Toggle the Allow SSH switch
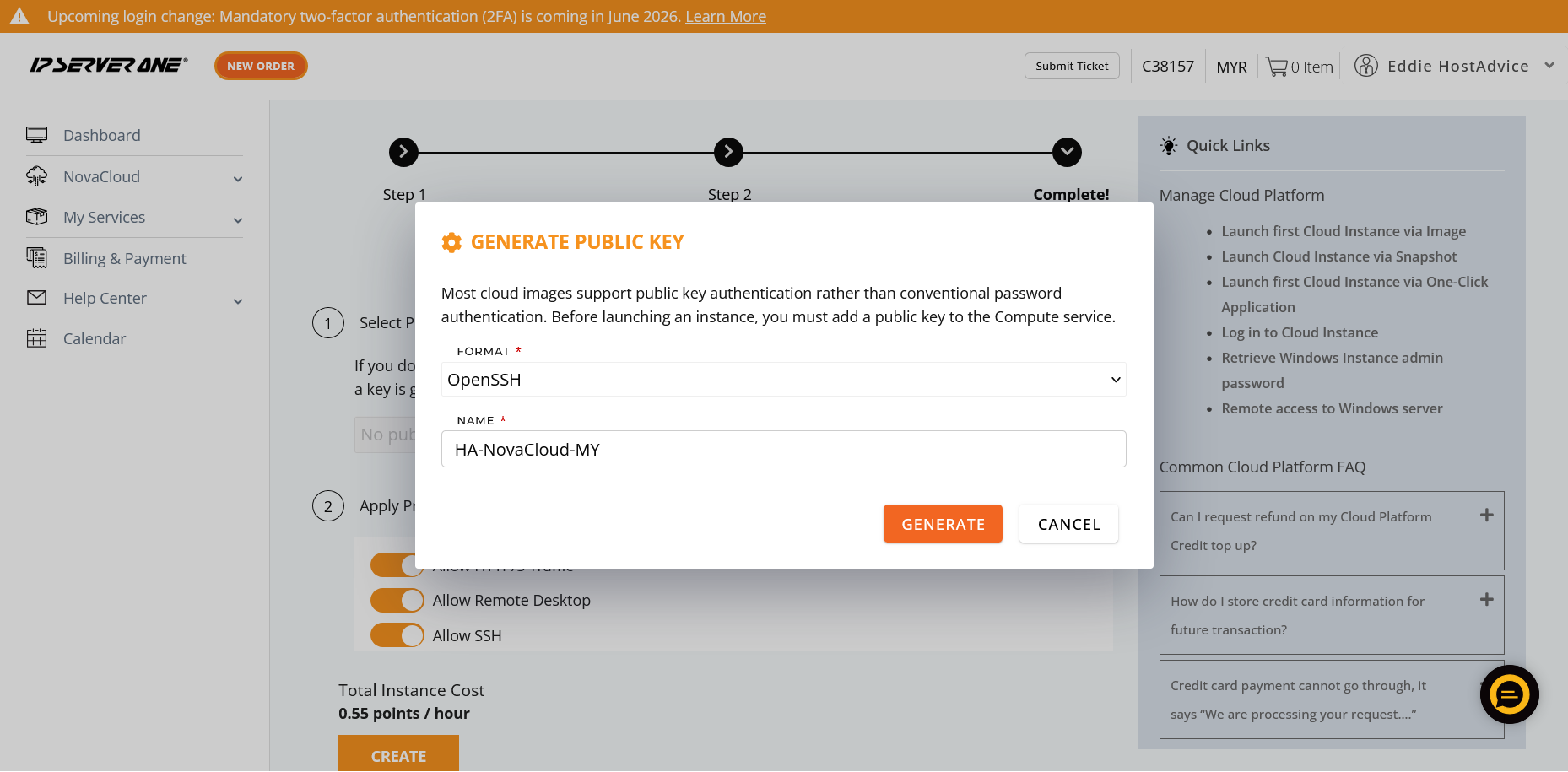Viewport: 1568px width, 772px height. [x=397, y=635]
